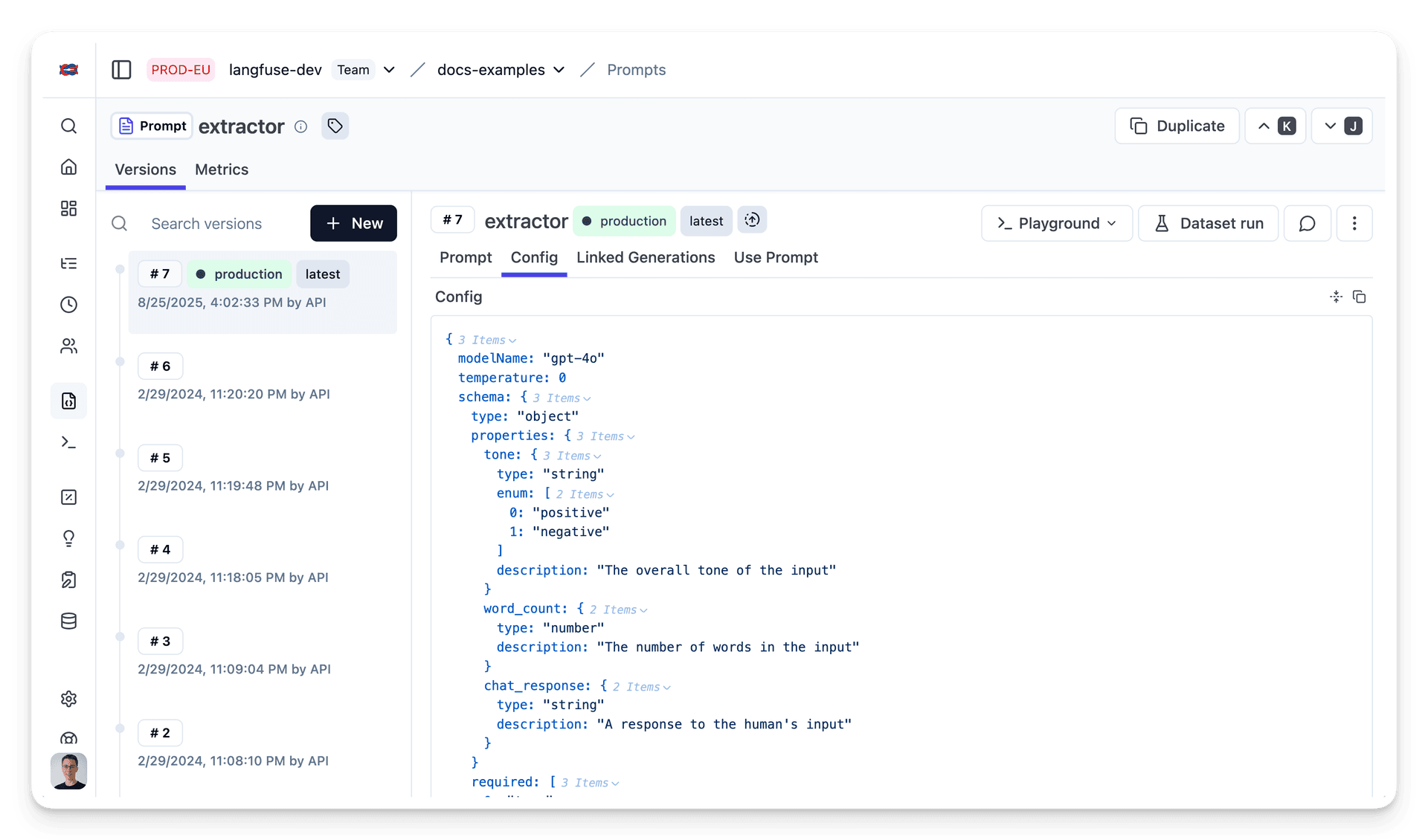
Task: Open the lightbulb icon in the sidebar
Action: point(68,538)
